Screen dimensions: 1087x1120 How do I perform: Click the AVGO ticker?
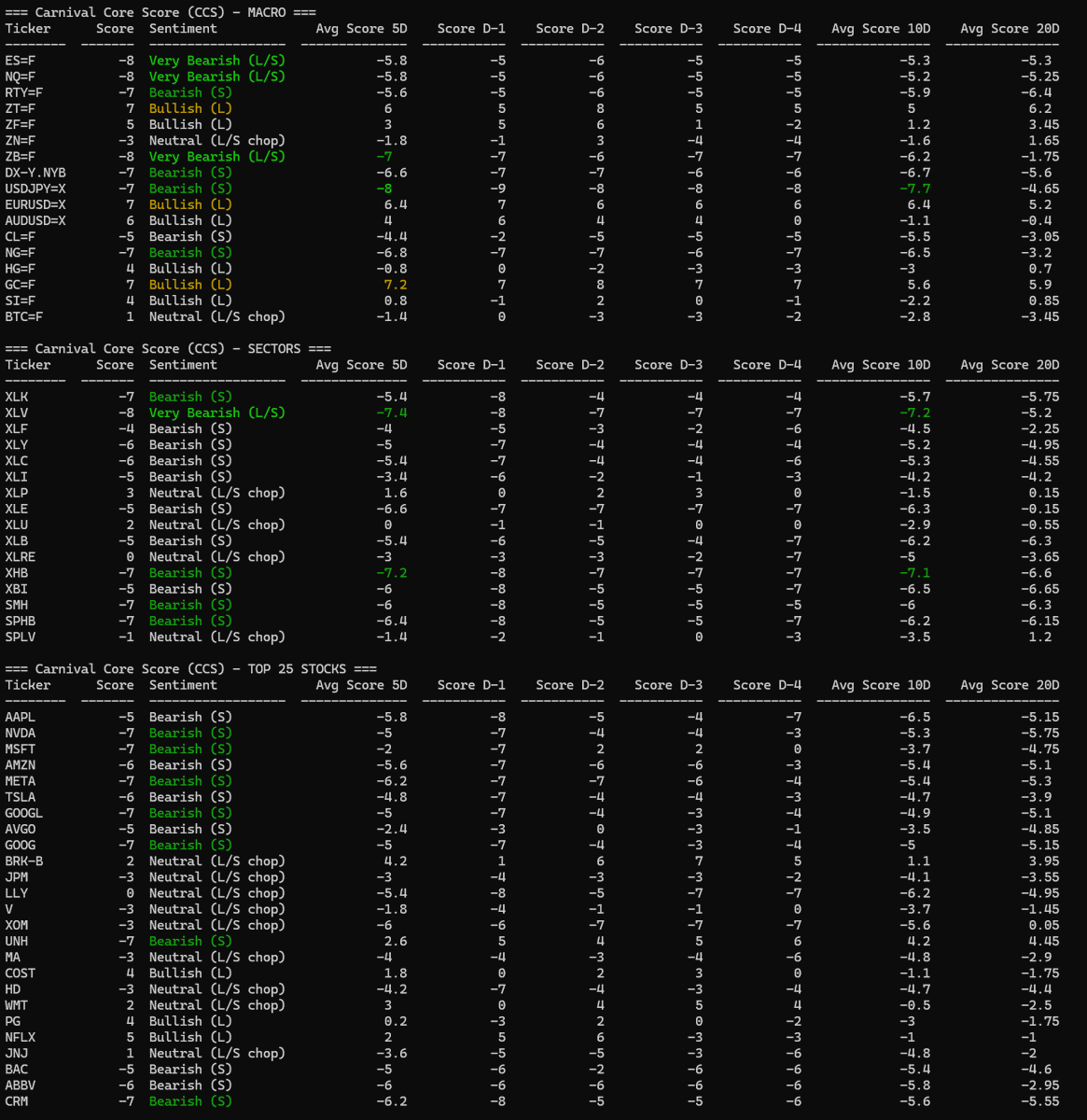pyautogui.click(x=21, y=829)
